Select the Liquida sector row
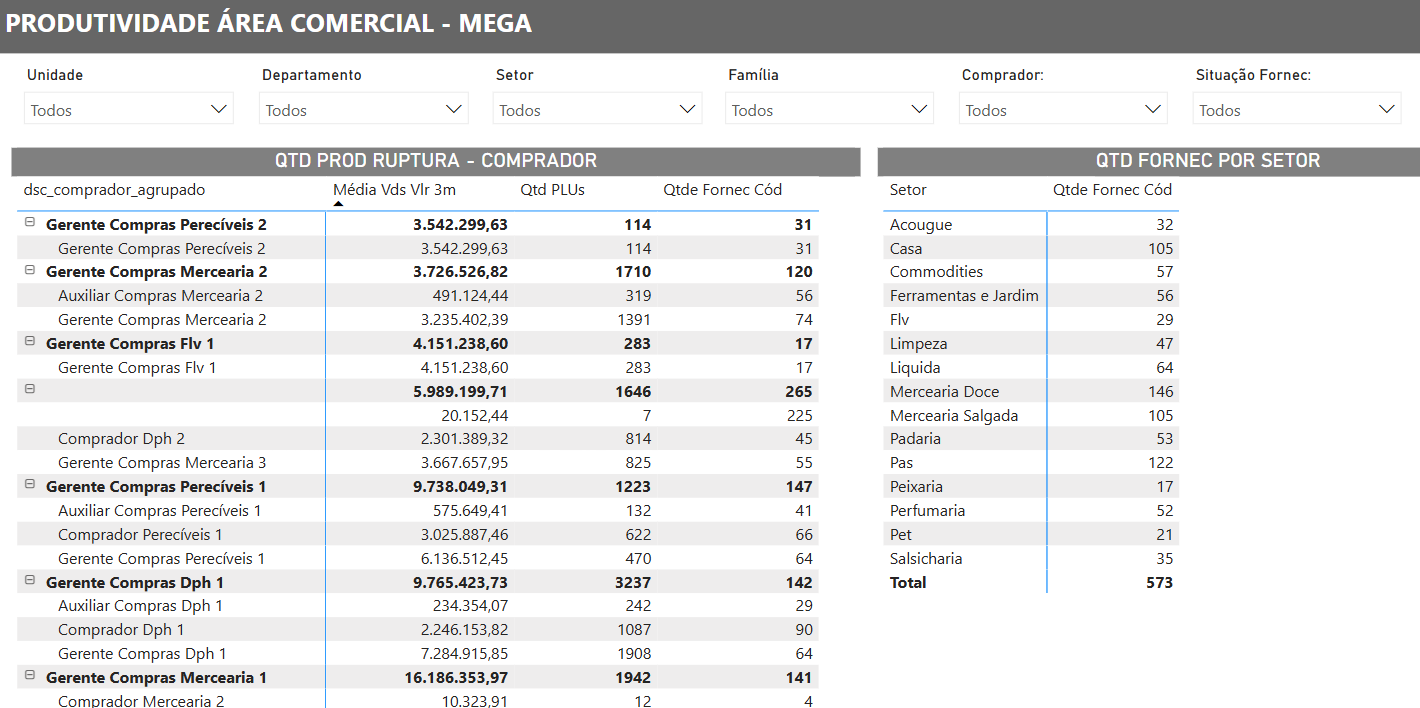The image size is (1420, 708). [x=1031, y=367]
